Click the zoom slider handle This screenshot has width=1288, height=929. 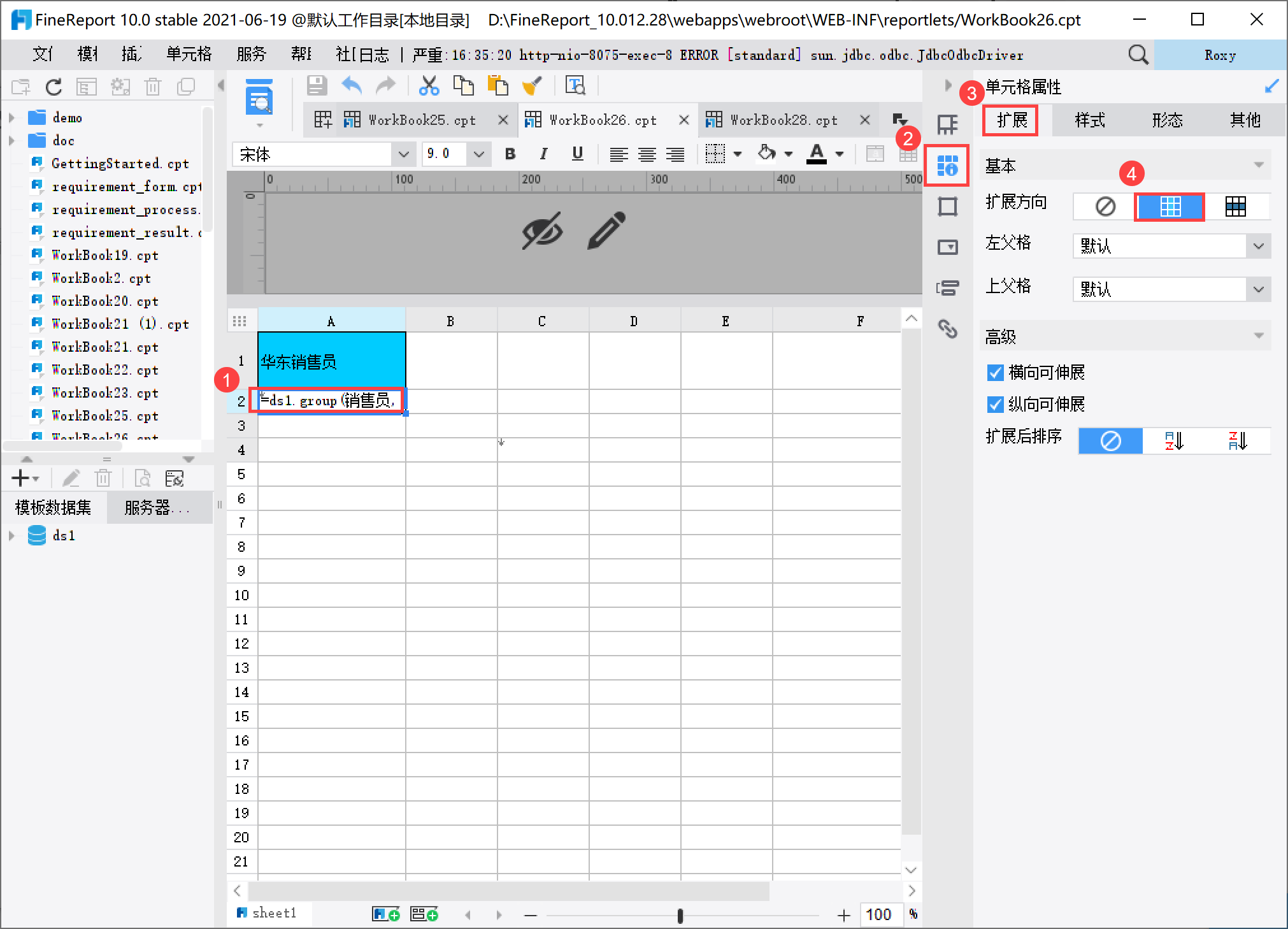click(x=680, y=916)
